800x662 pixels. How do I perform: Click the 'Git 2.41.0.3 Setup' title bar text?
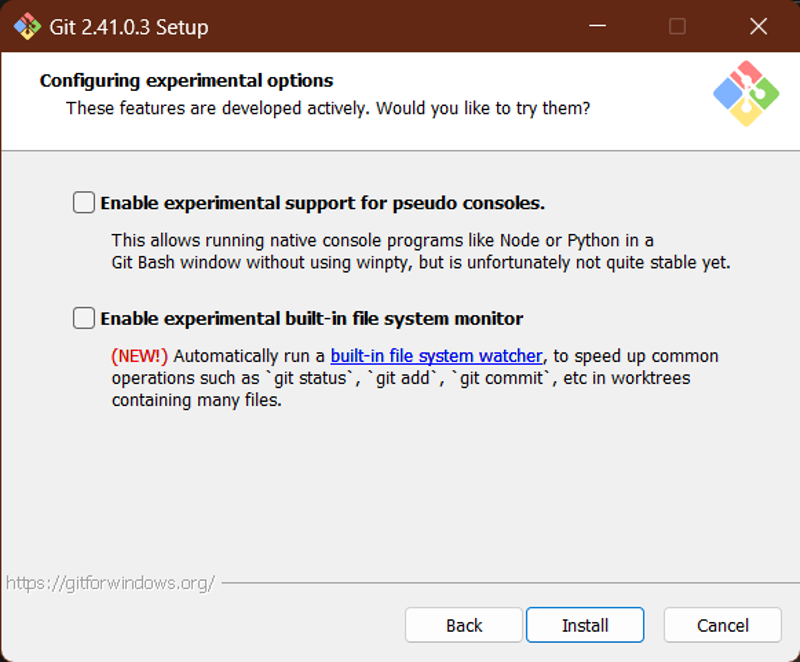[x=129, y=27]
